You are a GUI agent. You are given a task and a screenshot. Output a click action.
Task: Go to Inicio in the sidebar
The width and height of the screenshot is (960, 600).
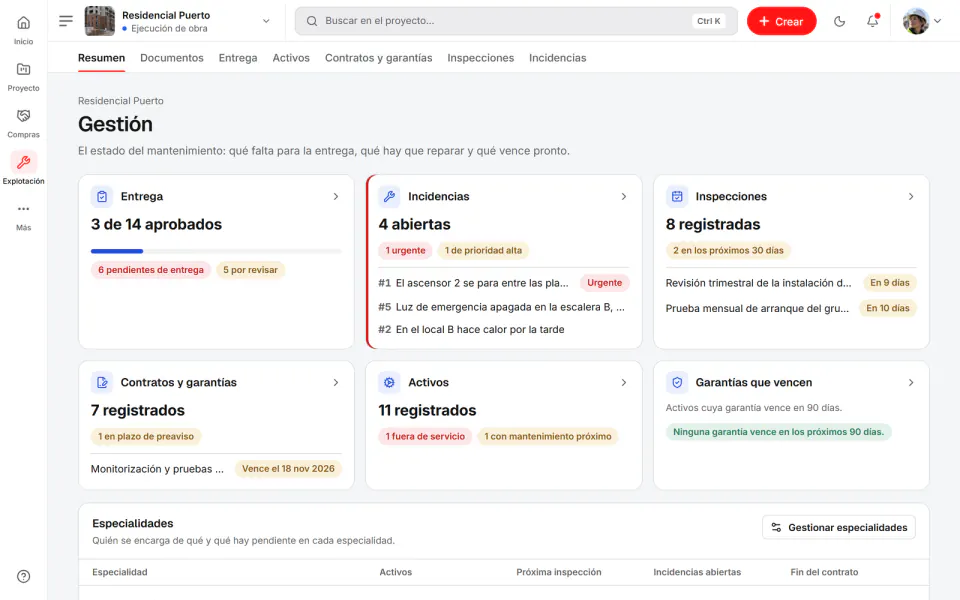[23, 30]
